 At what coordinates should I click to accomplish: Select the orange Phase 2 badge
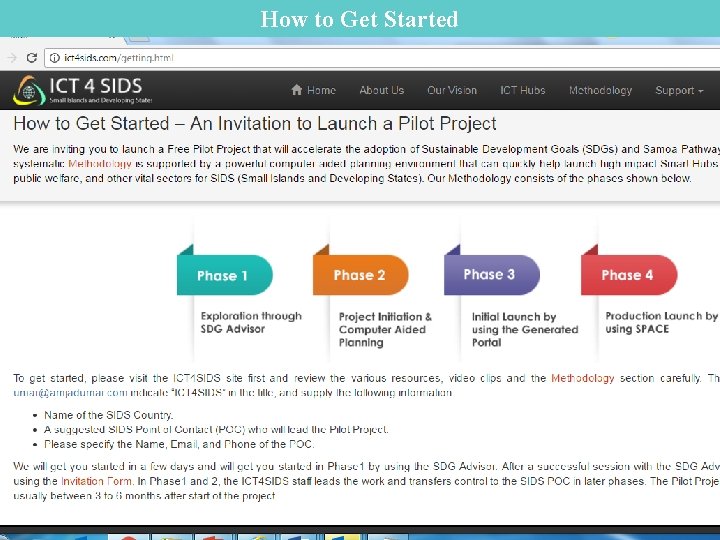[360, 275]
